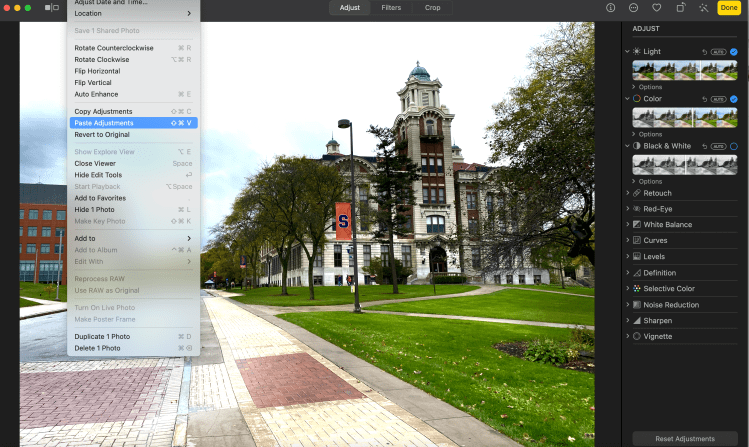Toggle the Color adjustment checkmark

(x=734, y=99)
